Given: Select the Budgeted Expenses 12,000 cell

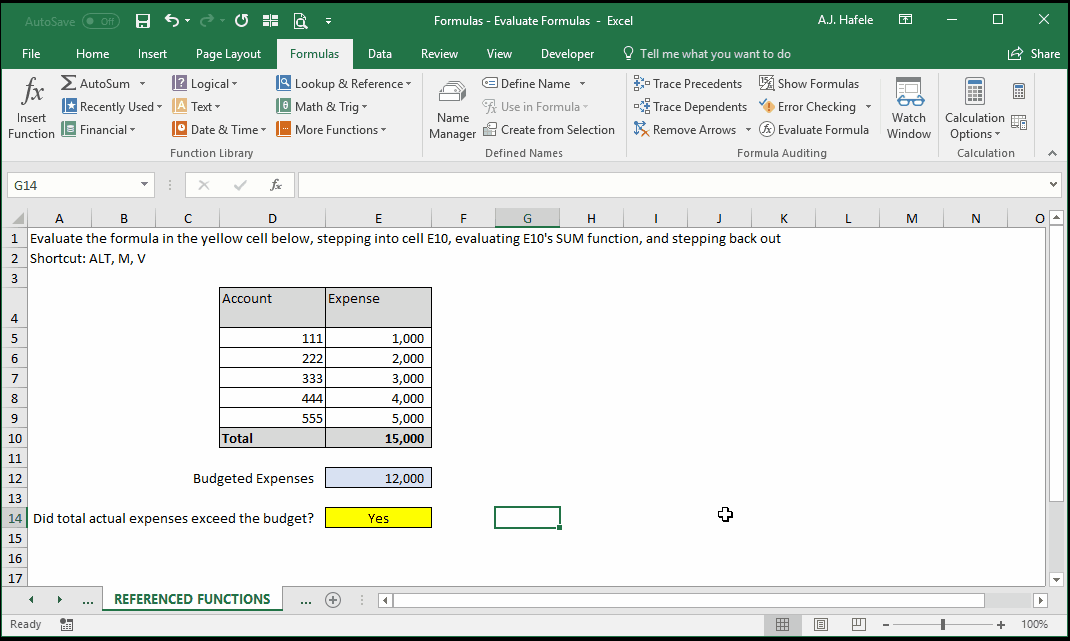Looking at the screenshot, I should (x=378, y=478).
